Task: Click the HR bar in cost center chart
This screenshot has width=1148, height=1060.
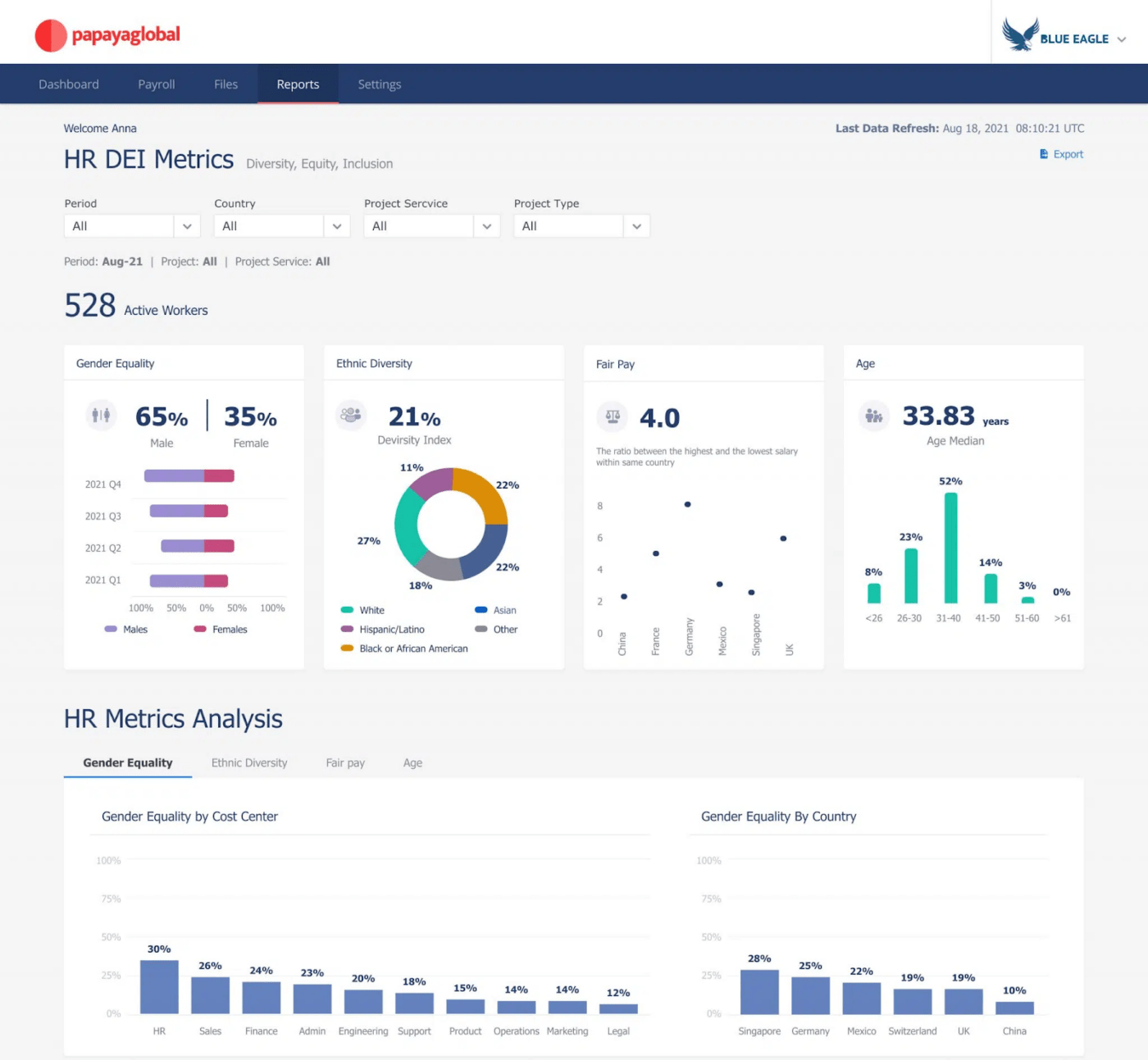Action: [x=159, y=987]
